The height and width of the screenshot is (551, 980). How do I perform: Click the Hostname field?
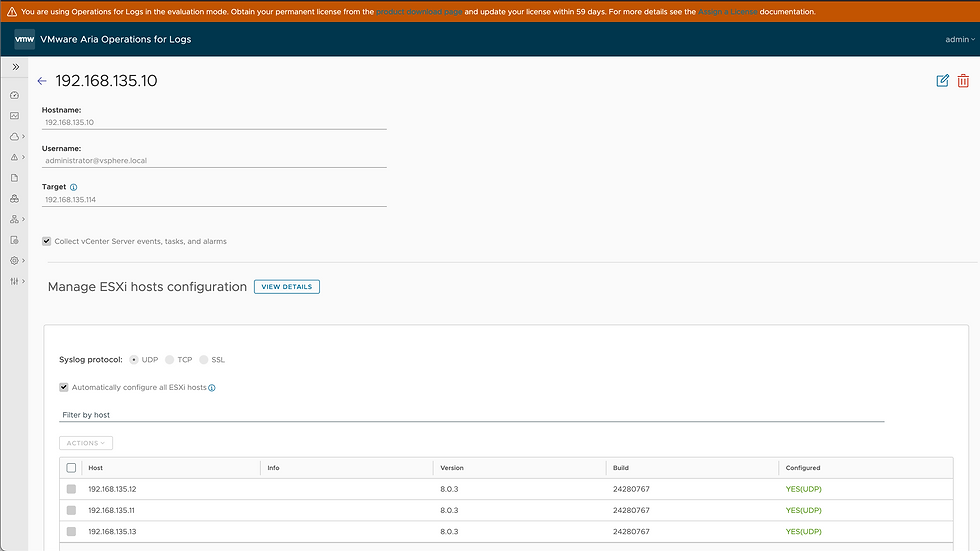click(214, 122)
